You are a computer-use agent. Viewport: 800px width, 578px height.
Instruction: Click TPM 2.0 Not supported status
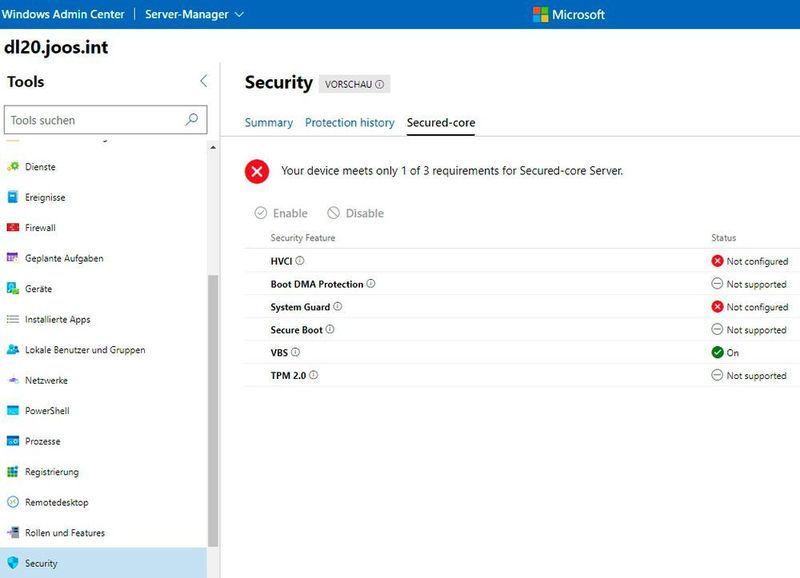749,375
